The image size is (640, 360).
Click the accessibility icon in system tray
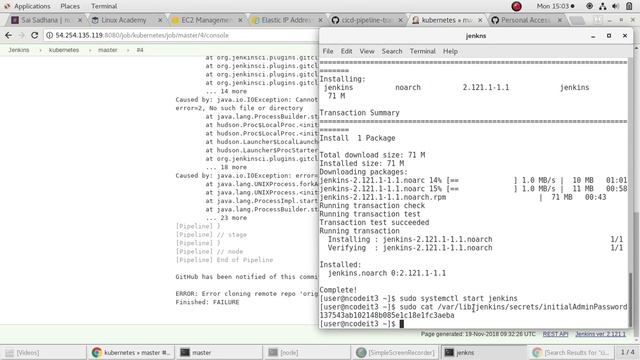click(589, 6)
